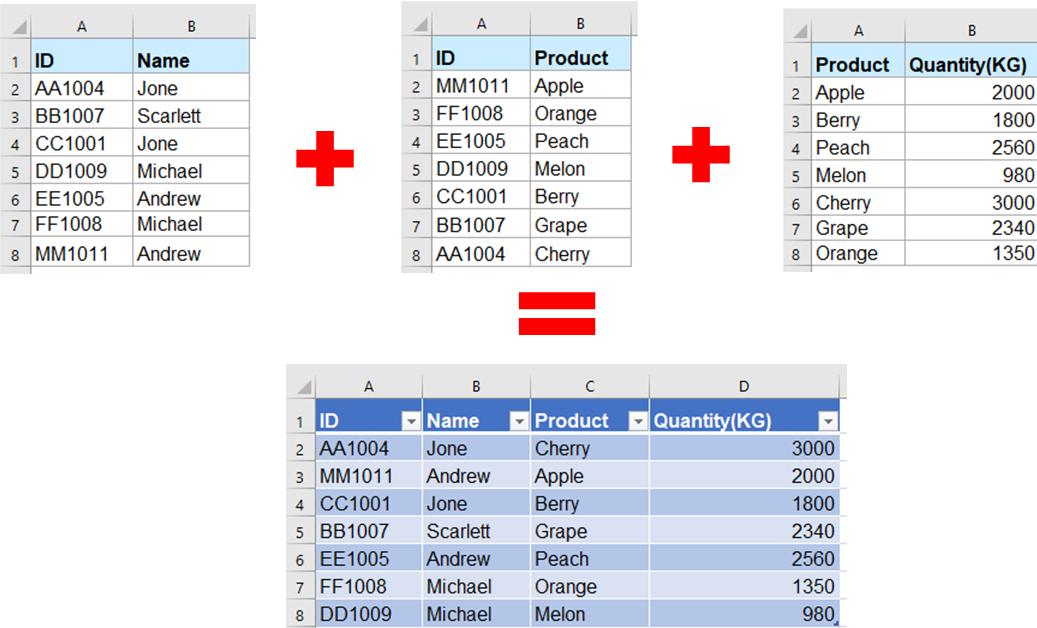Viewport: 1037px width, 628px height.
Task: Click row 5 header in the first table
Action: [x=13, y=170]
